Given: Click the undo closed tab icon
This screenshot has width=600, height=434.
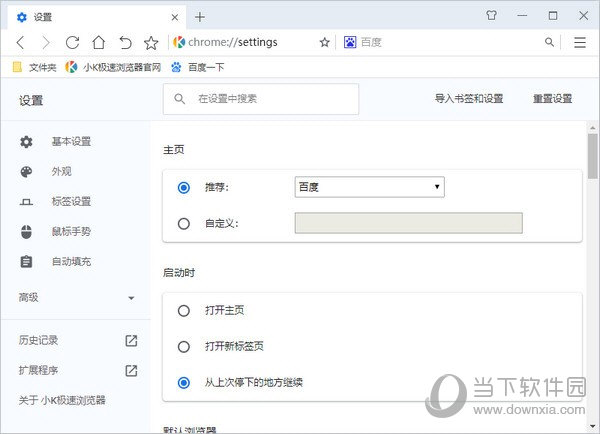Looking at the screenshot, I should [x=125, y=42].
